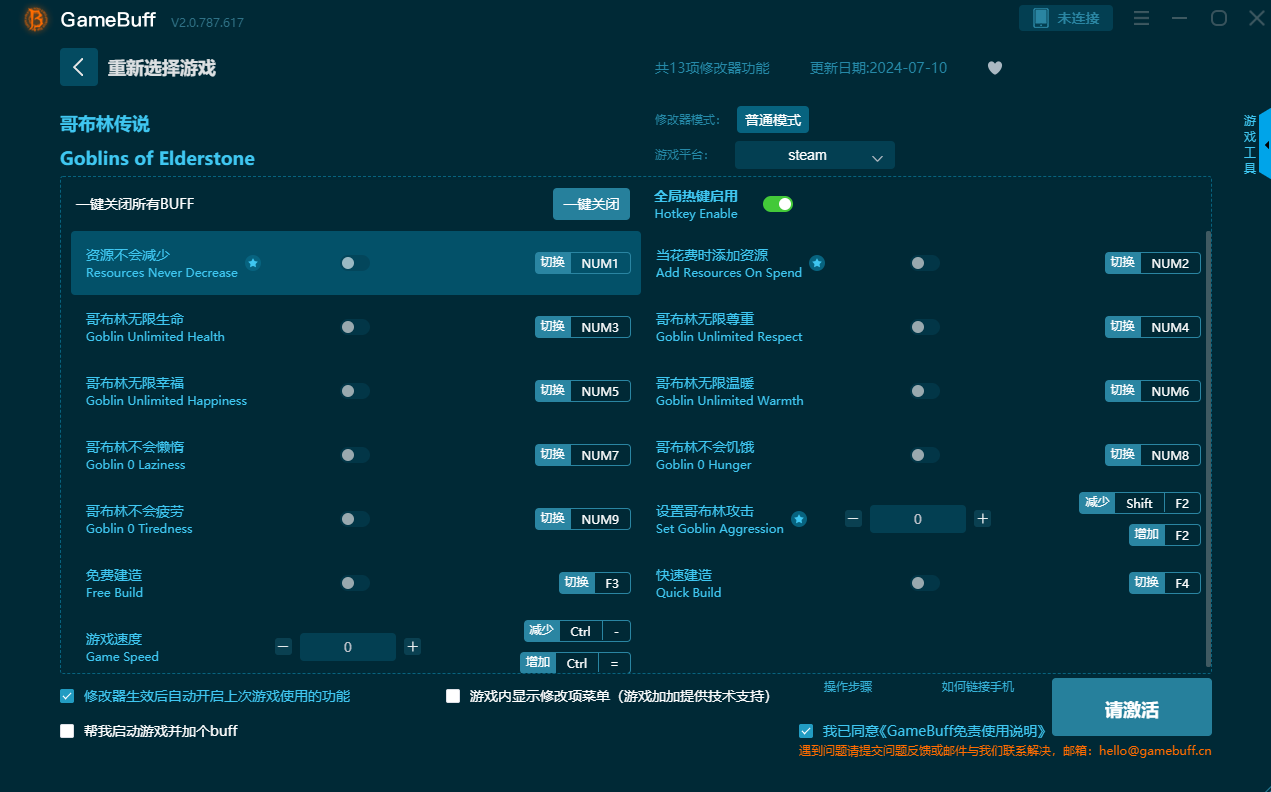Enable Goblin 0 Laziness toggle
Image resolution: width=1271 pixels, height=792 pixels.
354,455
